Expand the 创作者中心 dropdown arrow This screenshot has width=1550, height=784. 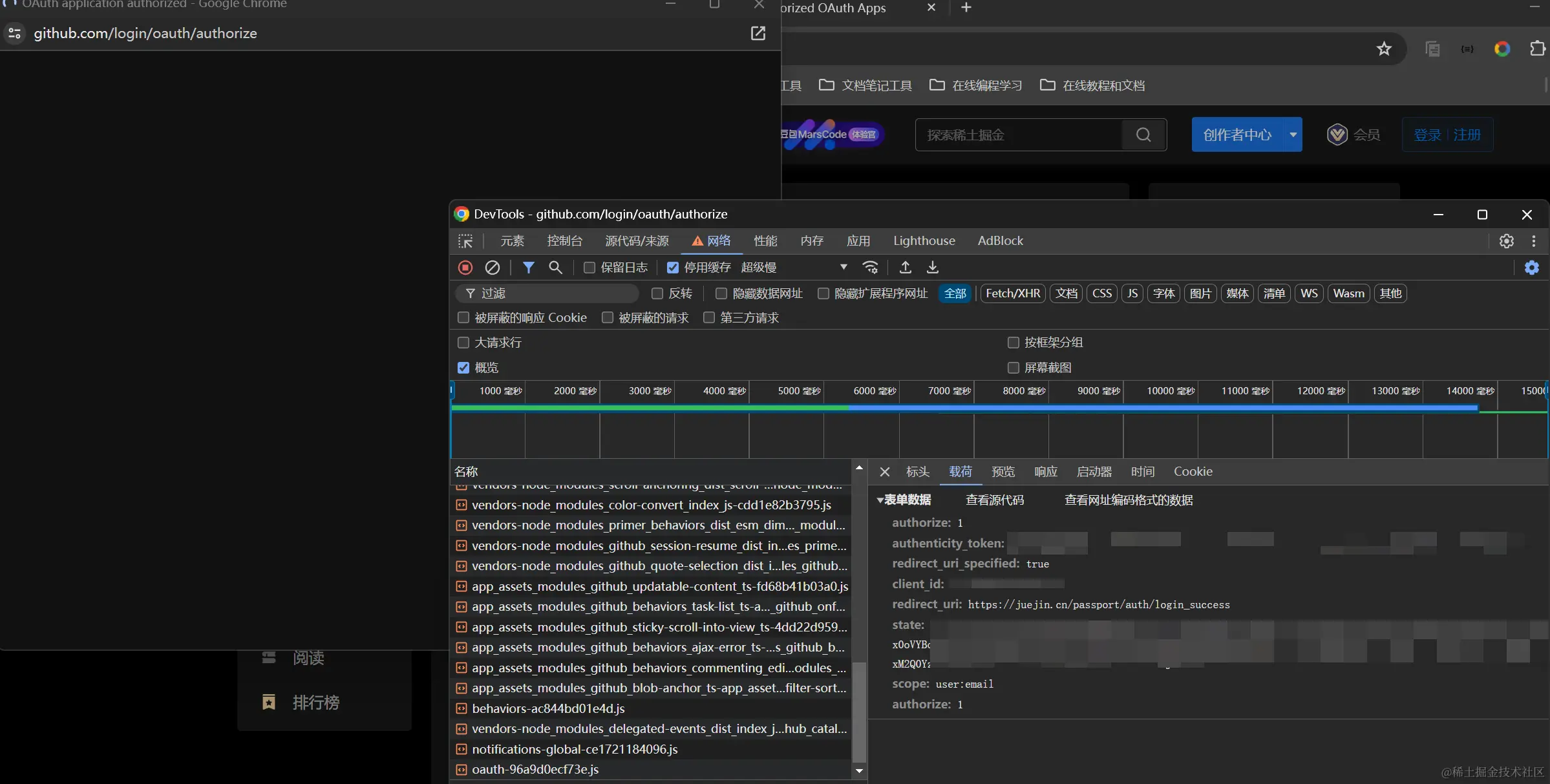[1293, 134]
